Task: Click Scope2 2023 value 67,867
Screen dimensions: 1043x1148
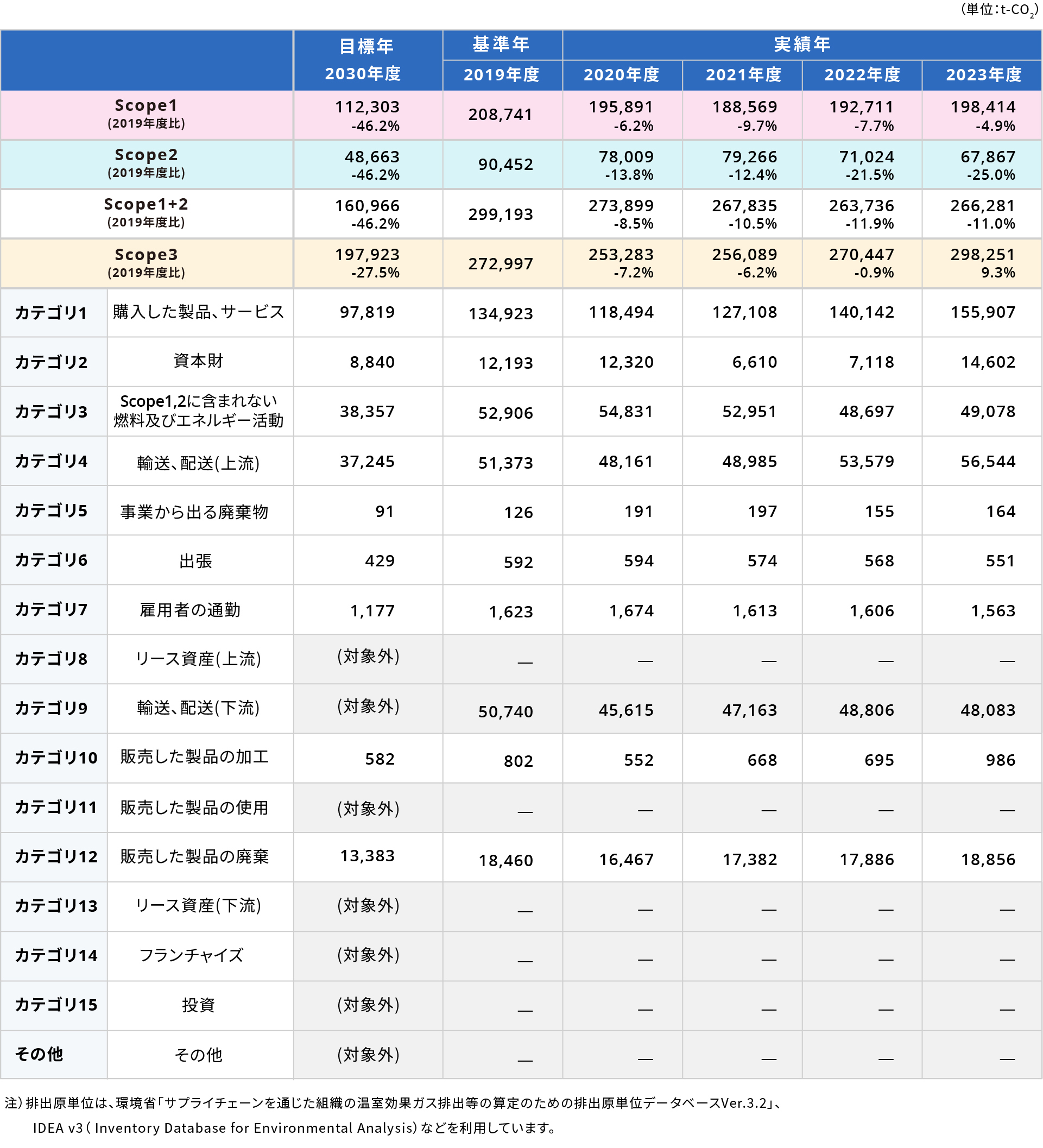Action: (x=988, y=157)
